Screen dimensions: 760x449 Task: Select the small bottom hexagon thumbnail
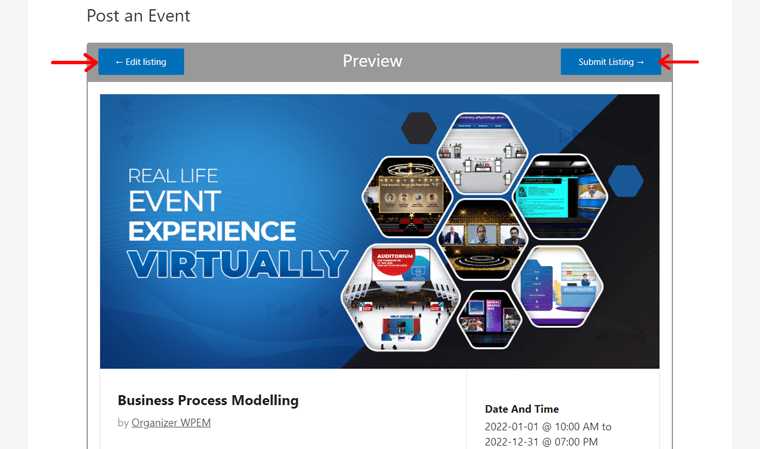point(489,319)
